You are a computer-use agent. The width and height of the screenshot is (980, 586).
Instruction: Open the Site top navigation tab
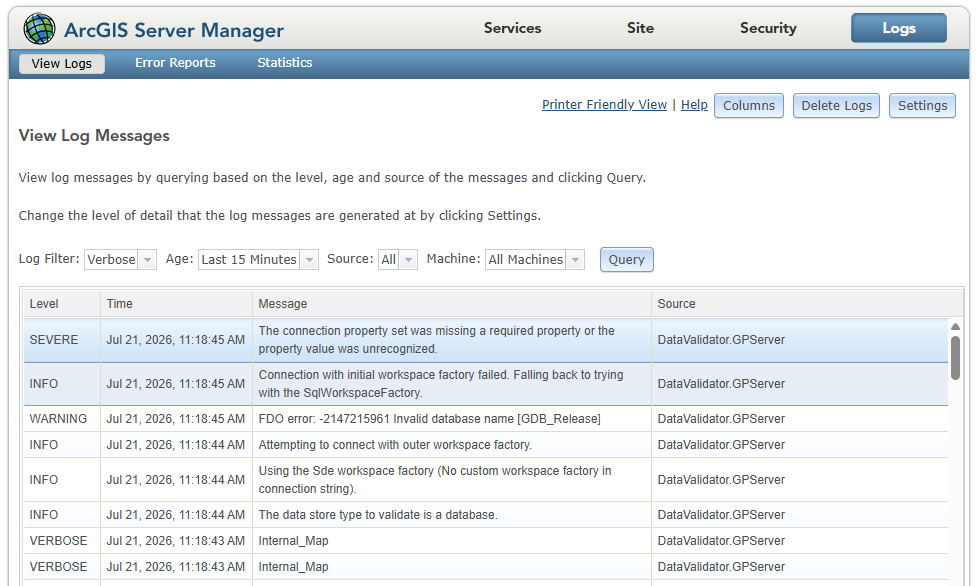641,28
